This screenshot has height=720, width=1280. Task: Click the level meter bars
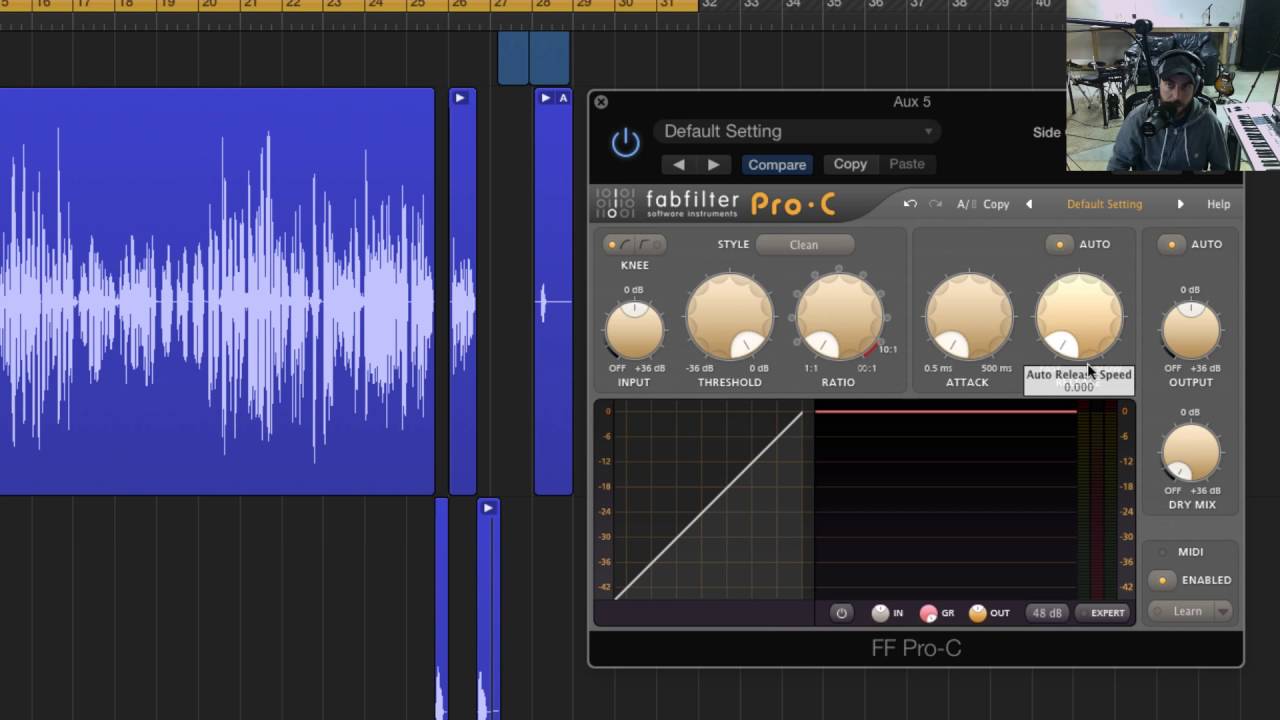click(x=1098, y=503)
